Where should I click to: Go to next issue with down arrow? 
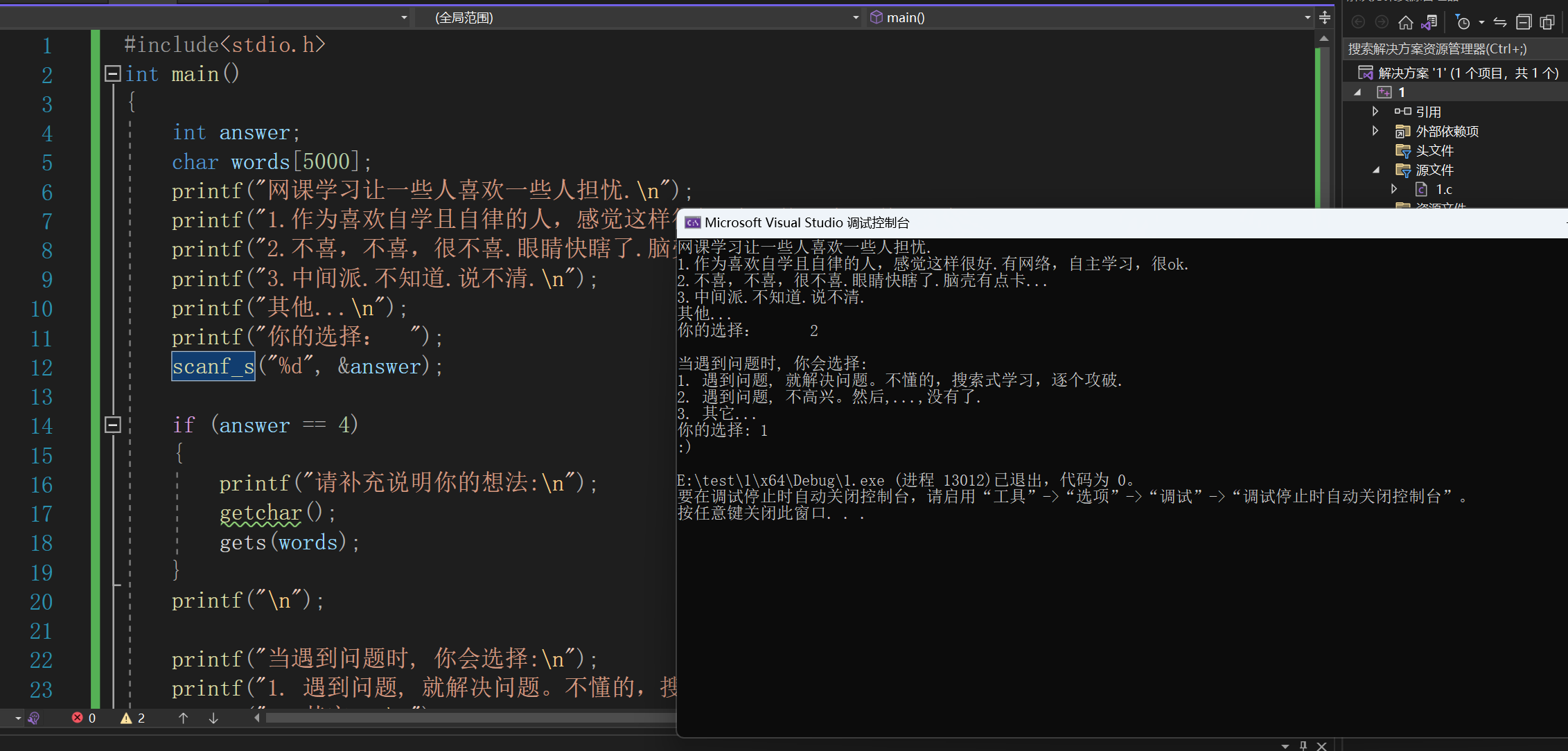(213, 718)
